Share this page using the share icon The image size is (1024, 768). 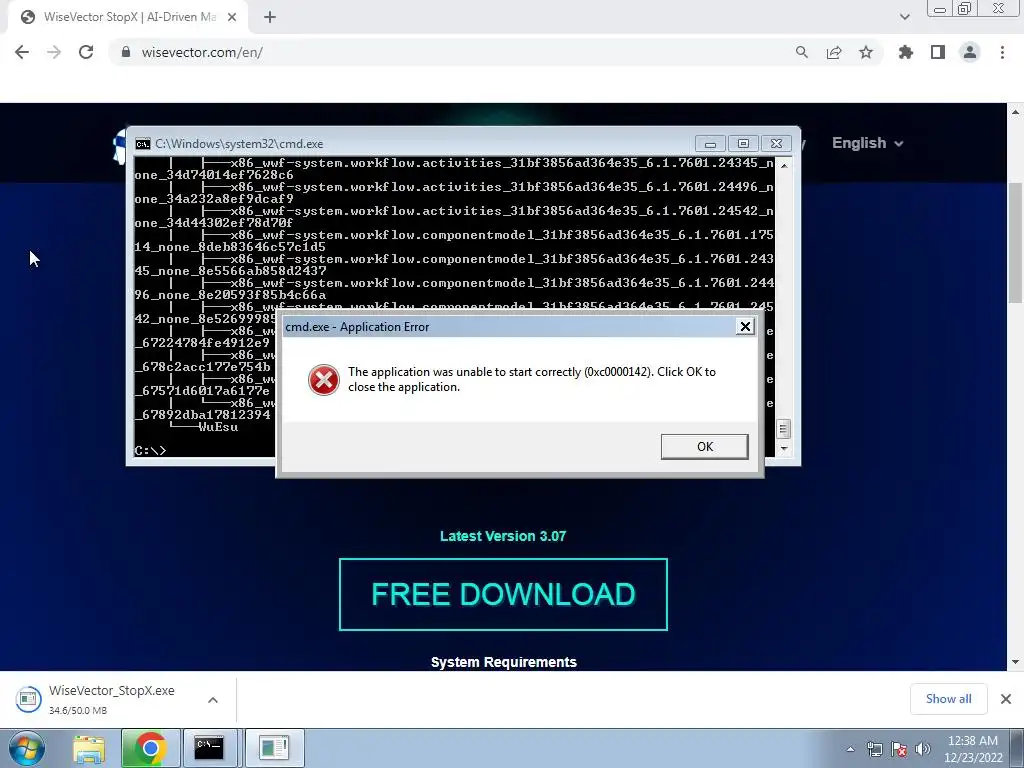point(834,52)
